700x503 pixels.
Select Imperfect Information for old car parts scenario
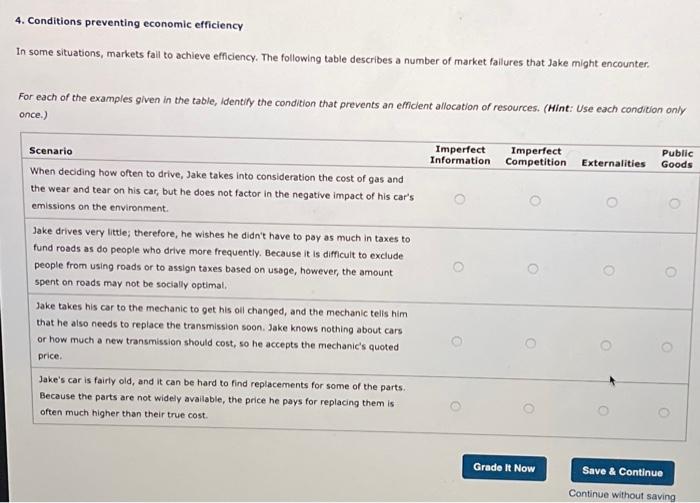pos(455,406)
